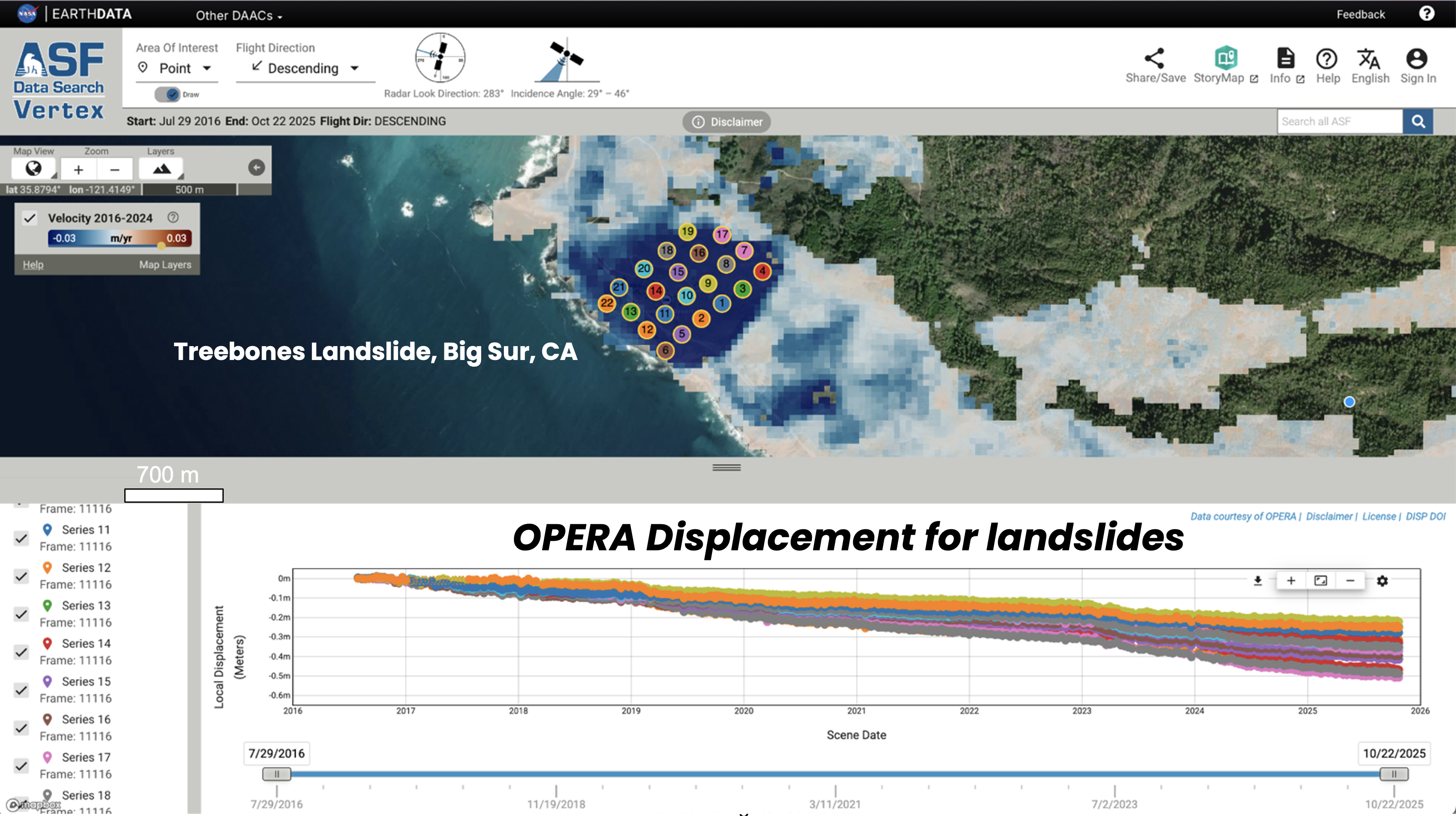The height and width of the screenshot is (816, 1456).
Task: Click the zoom to fit chart icon
Action: click(x=1320, y=581)
